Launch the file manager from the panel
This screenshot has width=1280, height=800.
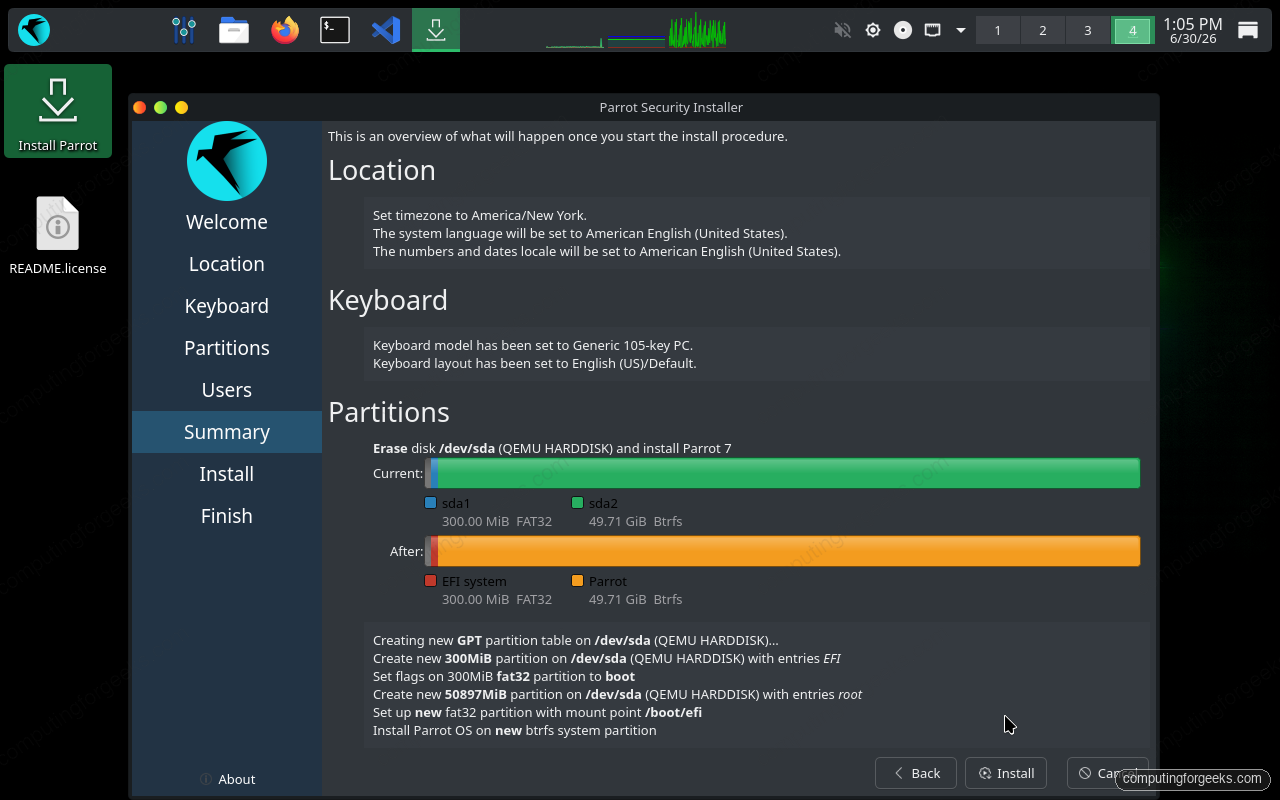point(234,30)
